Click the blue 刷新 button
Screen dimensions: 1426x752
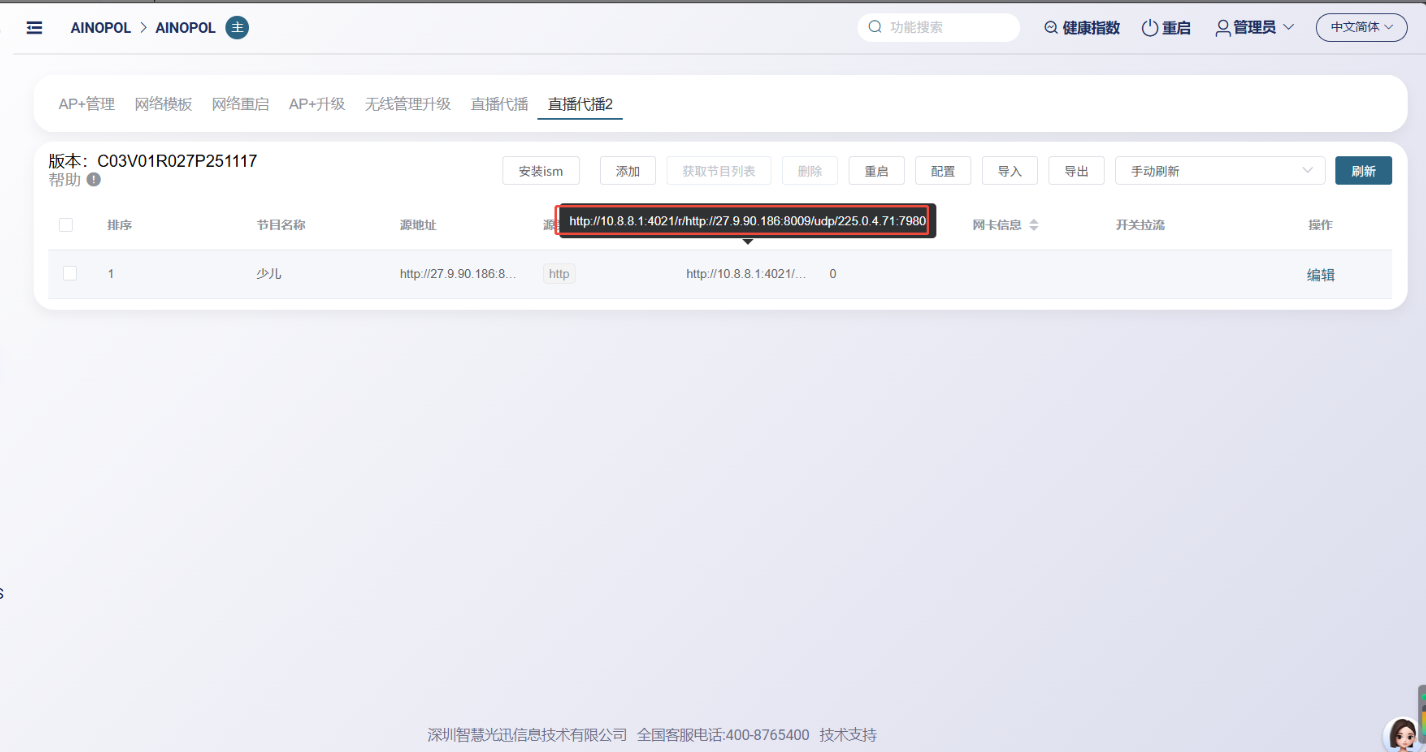click(1362, 171)
